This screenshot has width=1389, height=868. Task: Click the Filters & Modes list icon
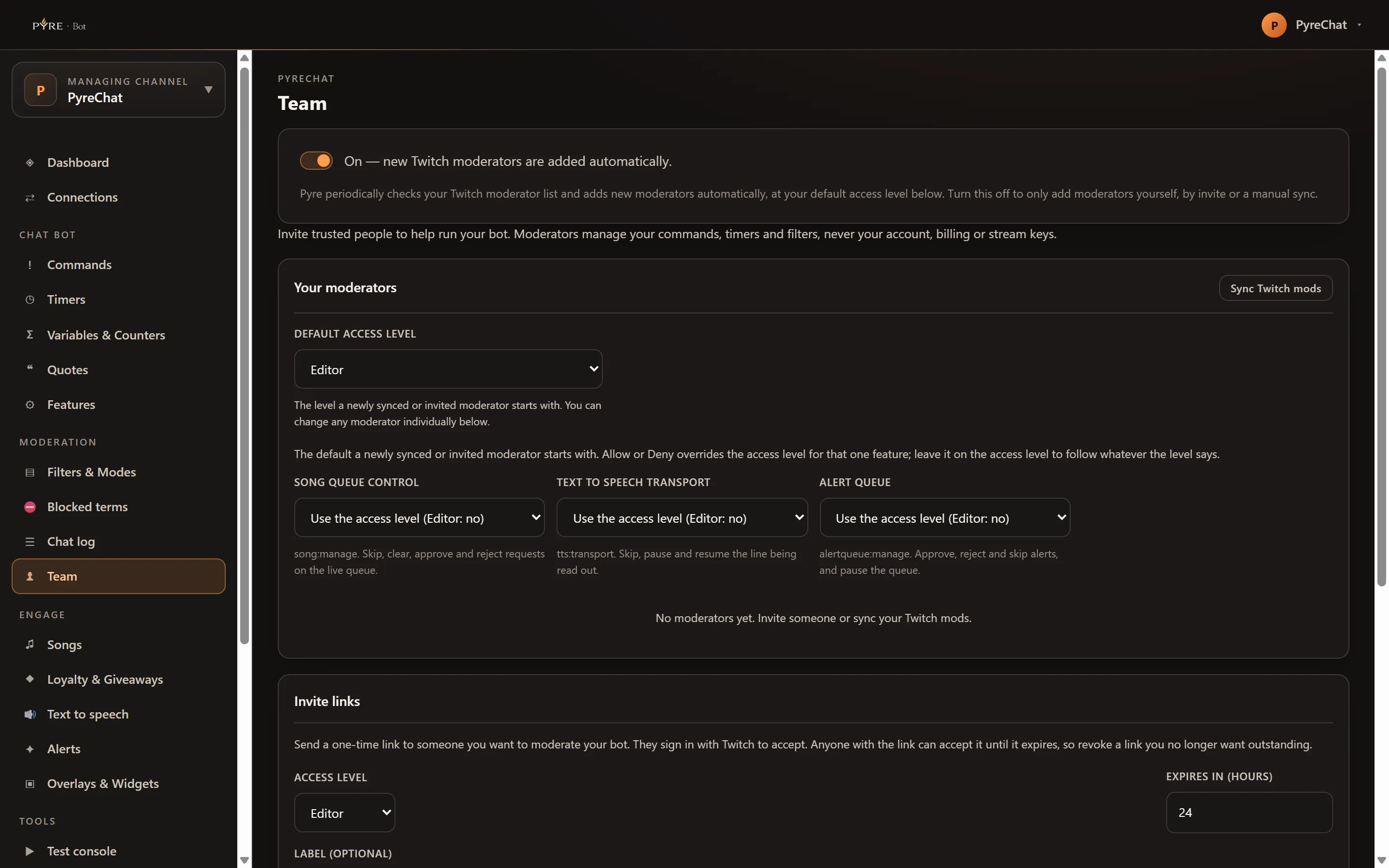point(30,473)
